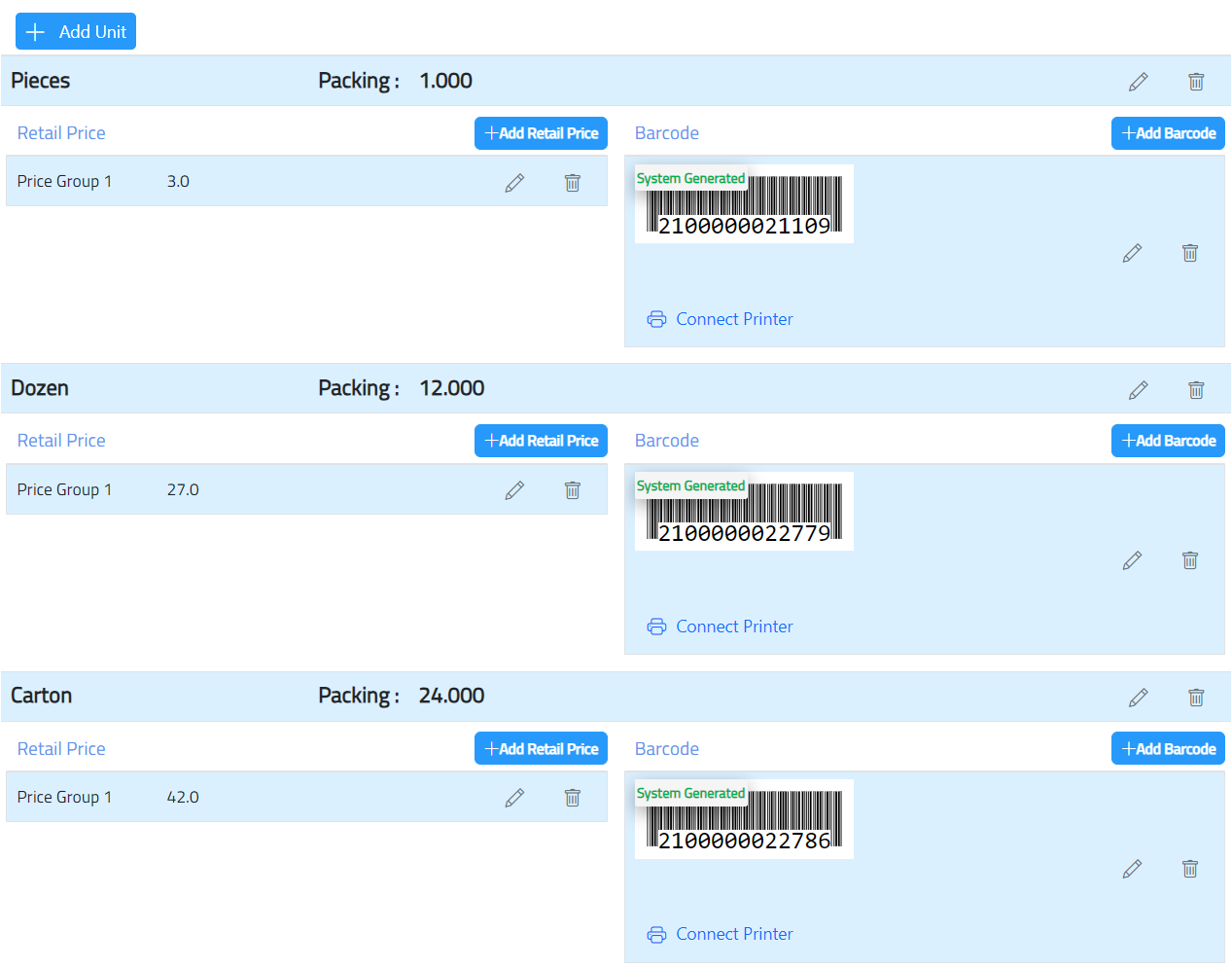Edit the barcode for Pieces

1132,253
